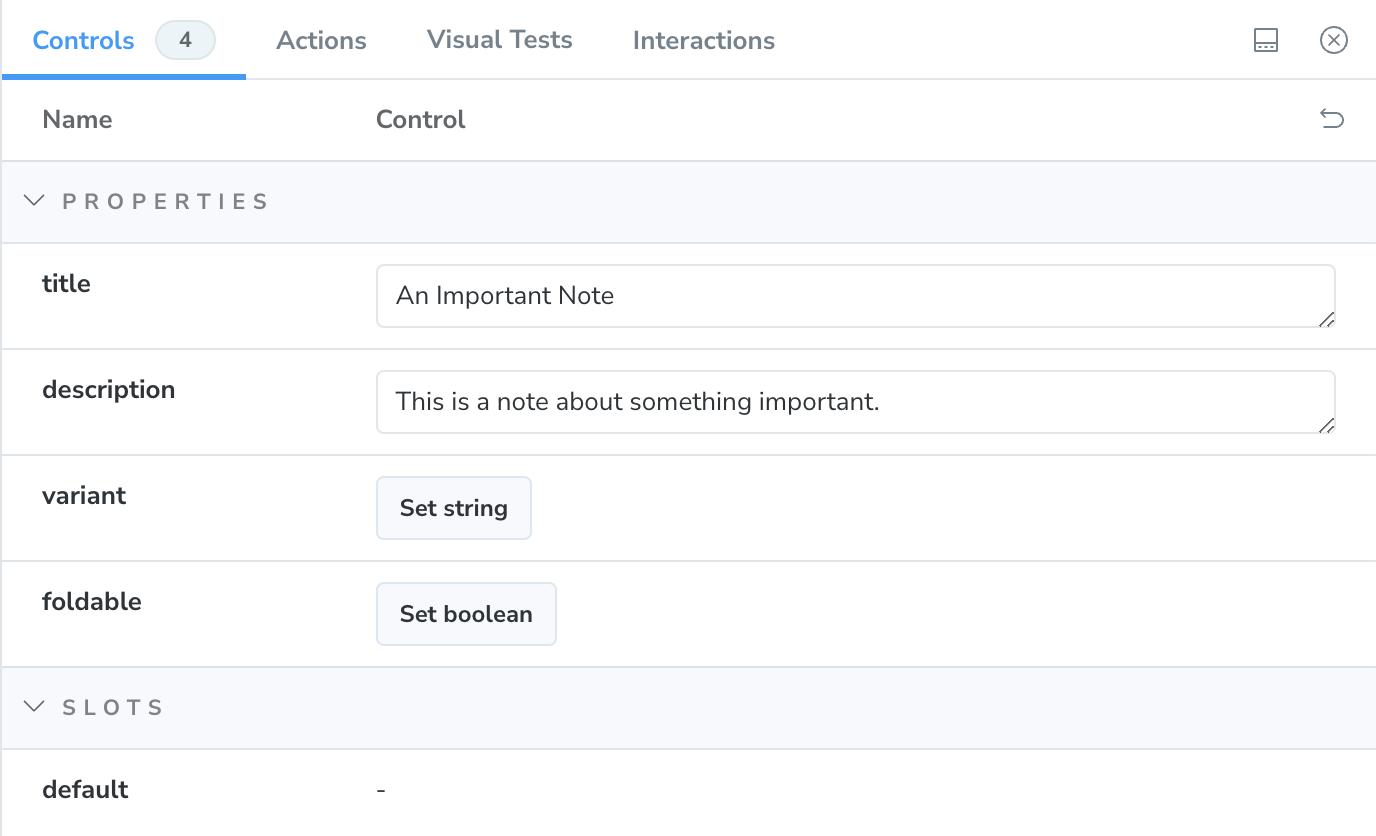
Task: Click the Controls tab
Action: pyautogui.click(x=84, y=41)
